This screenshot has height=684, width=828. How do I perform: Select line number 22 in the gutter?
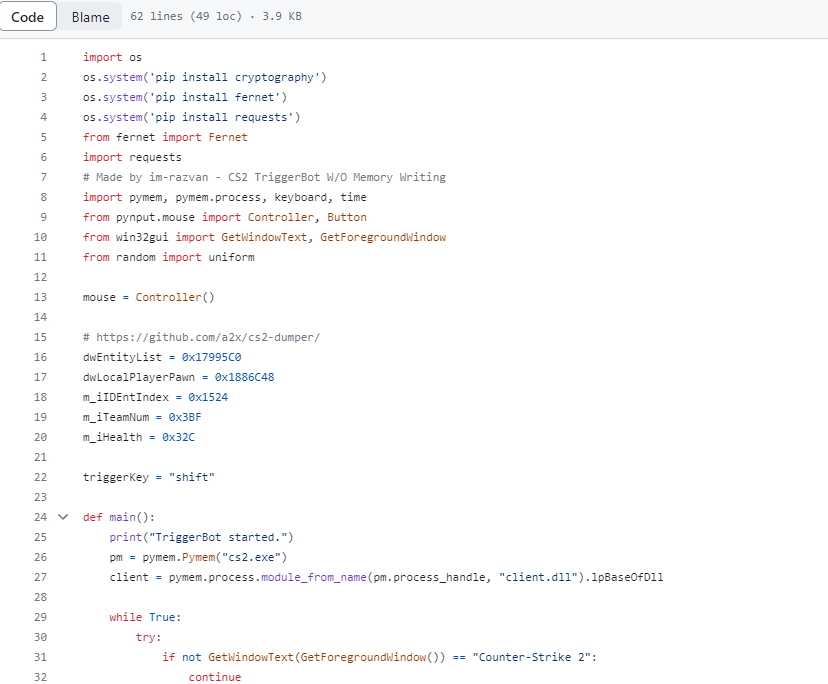click(40, 477)
